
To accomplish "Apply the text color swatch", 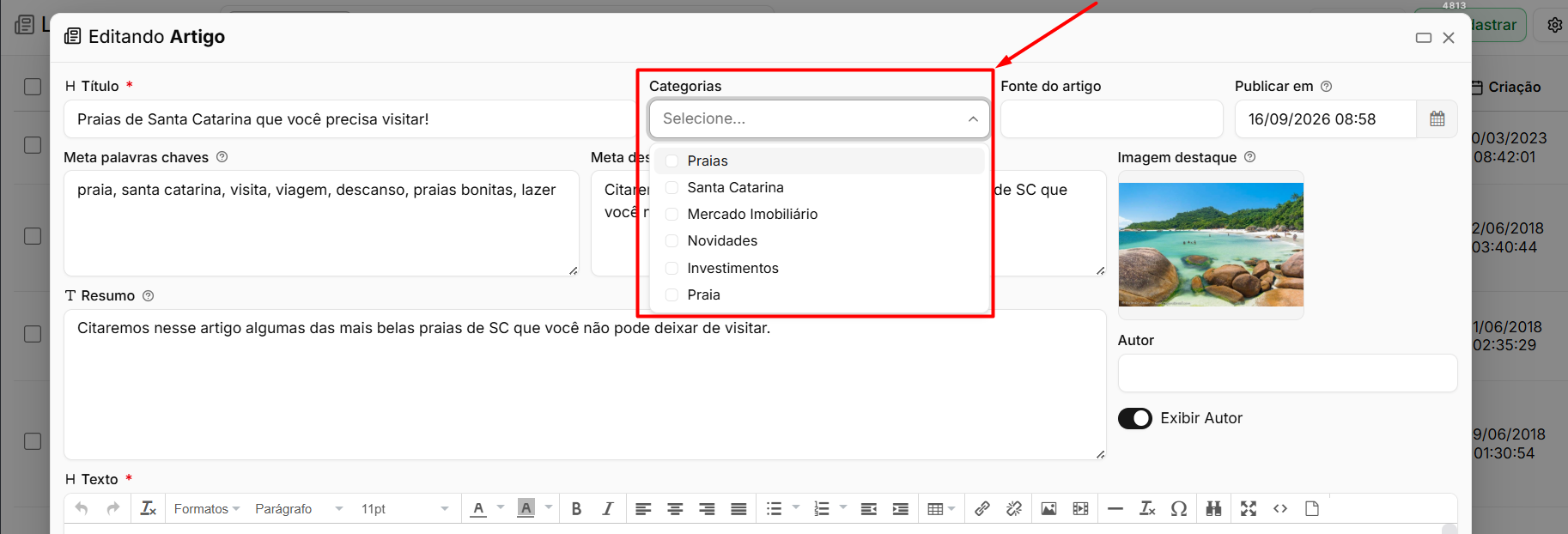I will point(479,509).
